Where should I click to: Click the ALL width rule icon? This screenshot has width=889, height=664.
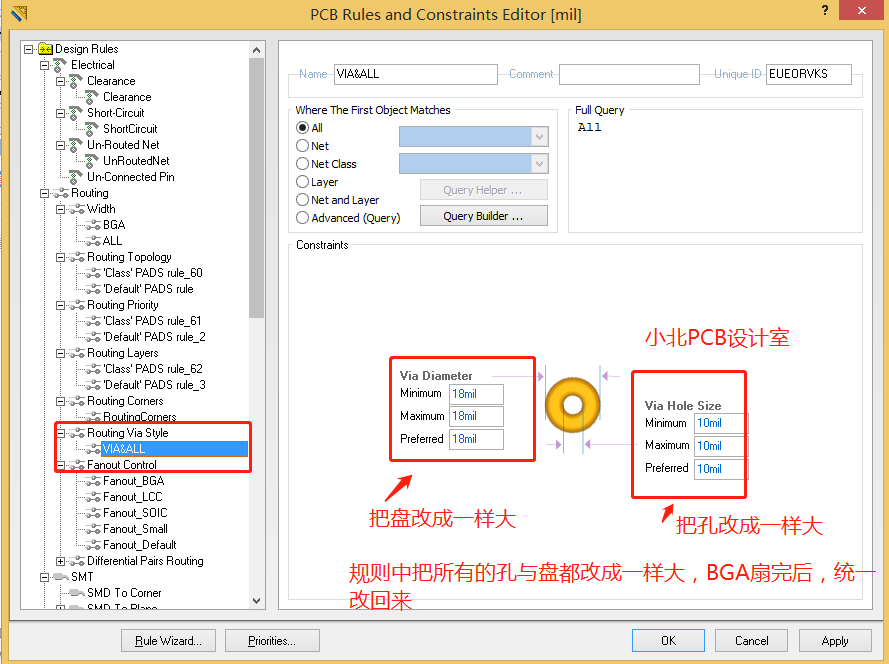(x=93, y=241)
